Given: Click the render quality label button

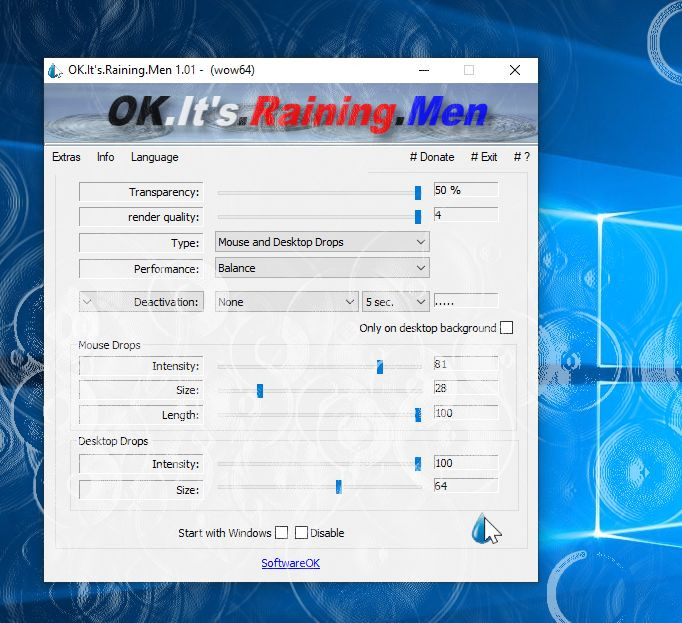Looking at the screenshot, I should tap(141, 217).
